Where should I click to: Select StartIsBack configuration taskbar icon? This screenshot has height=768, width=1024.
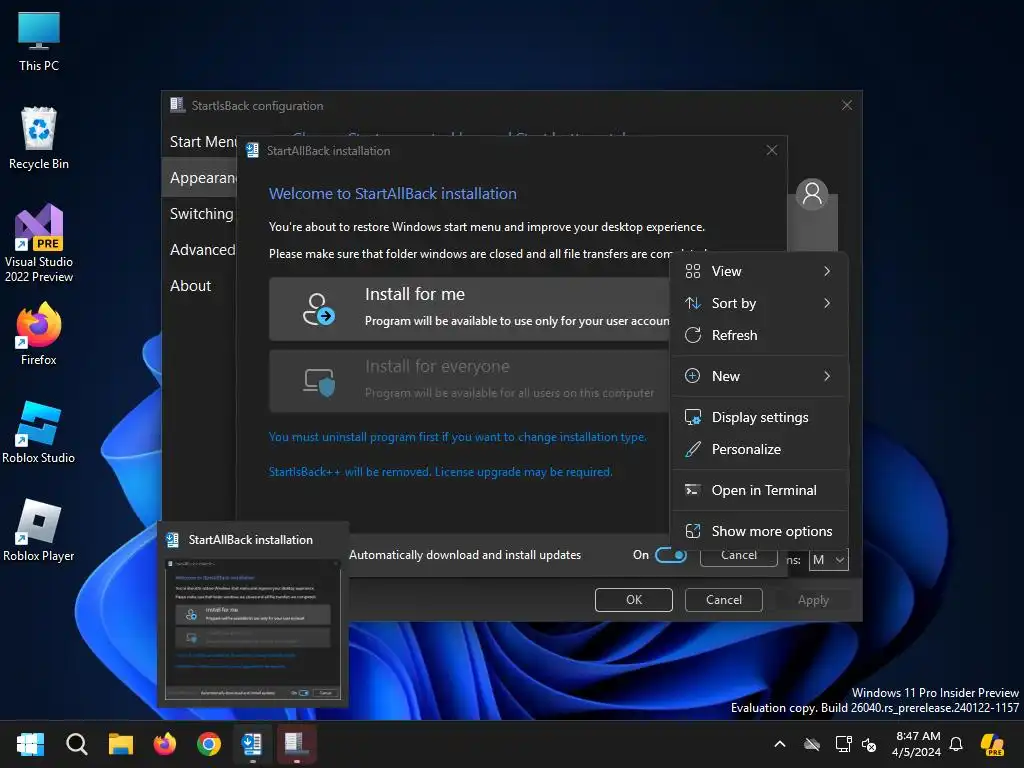point(296,744)
